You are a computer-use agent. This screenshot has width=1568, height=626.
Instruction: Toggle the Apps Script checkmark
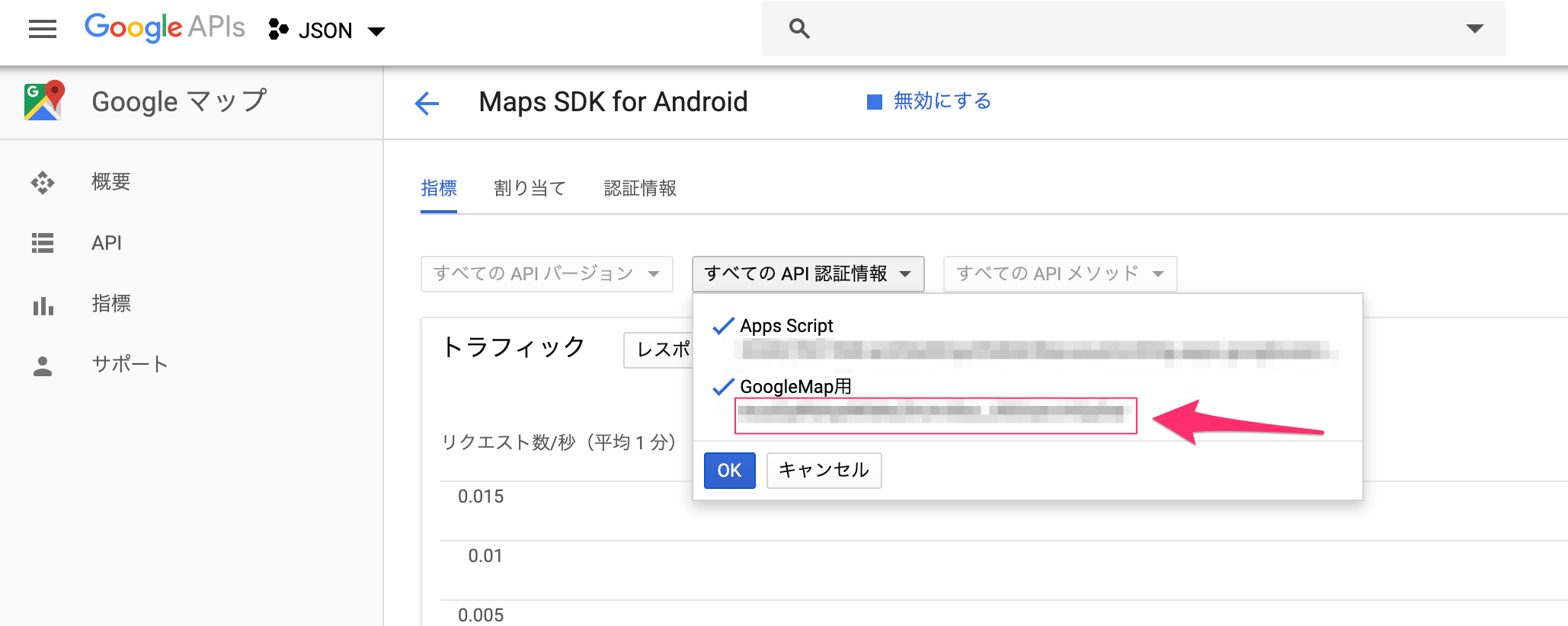tap(723, 327)
